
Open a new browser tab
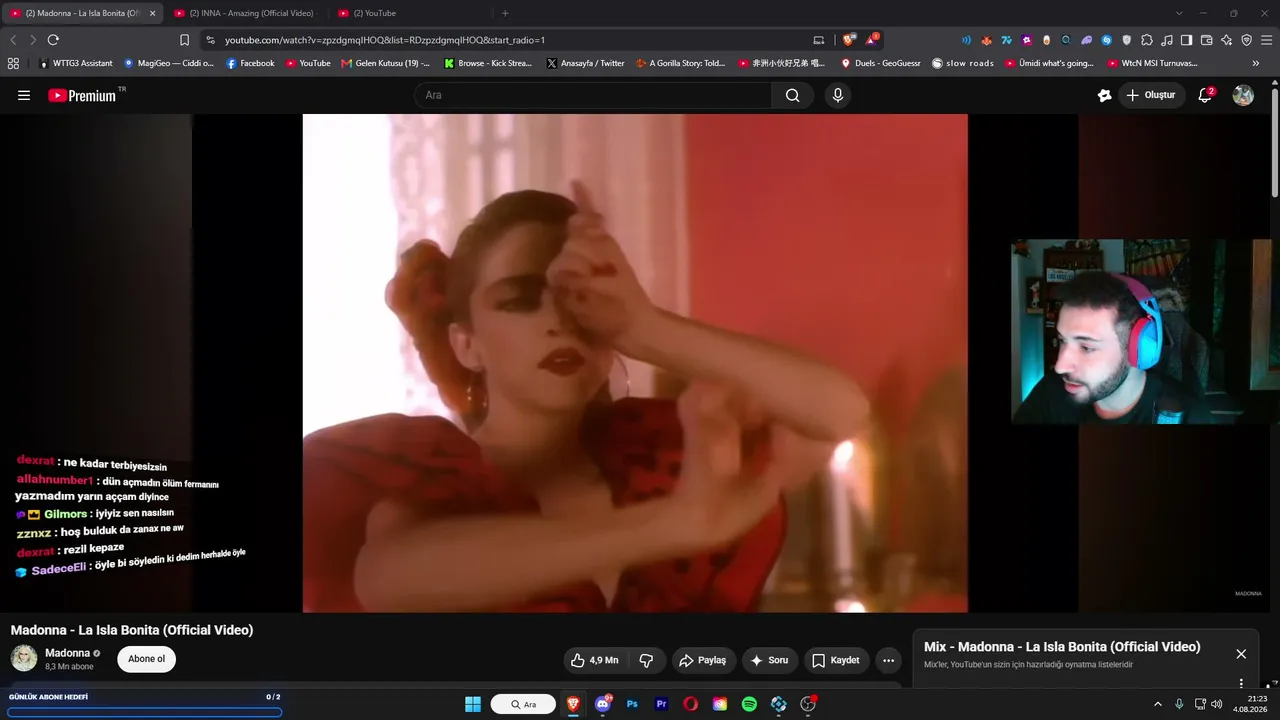point(505,13)
